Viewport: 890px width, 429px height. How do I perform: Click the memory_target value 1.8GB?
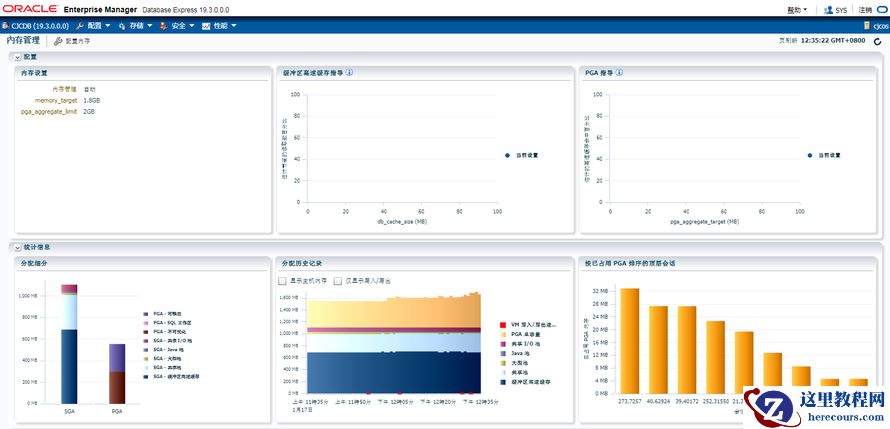coord(92,100)
